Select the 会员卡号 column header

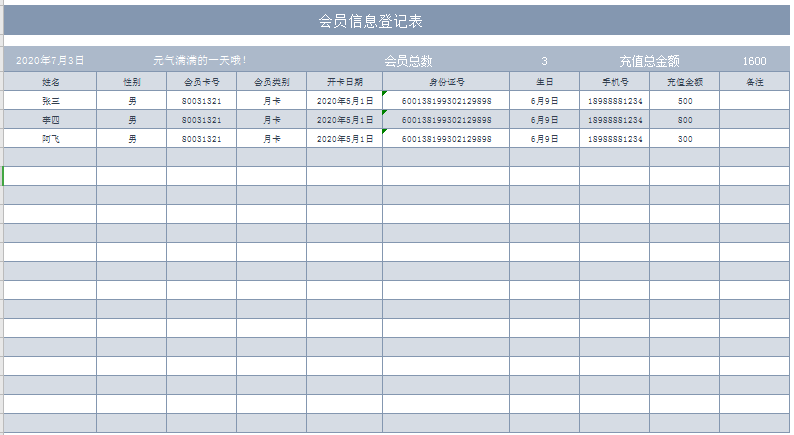(x=201, y=81)
